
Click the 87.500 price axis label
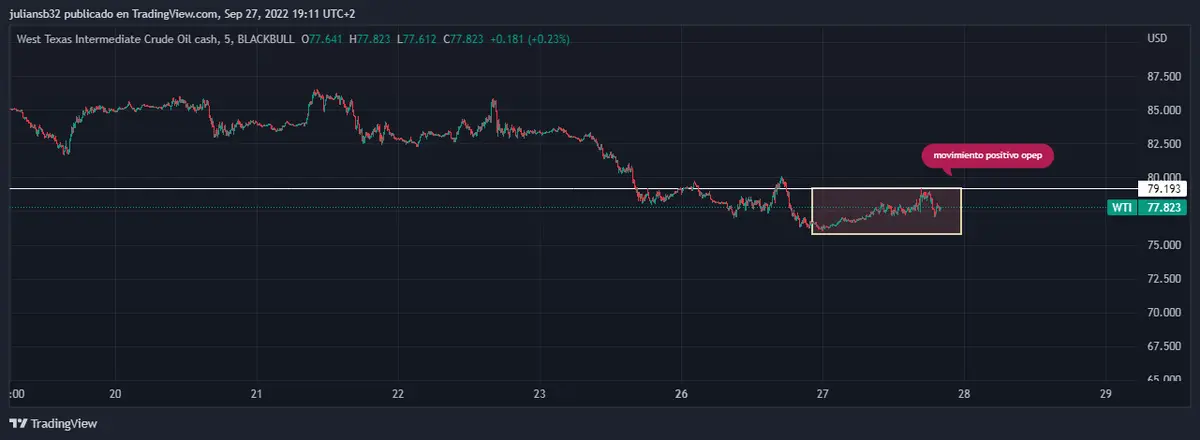point(1162,77)
